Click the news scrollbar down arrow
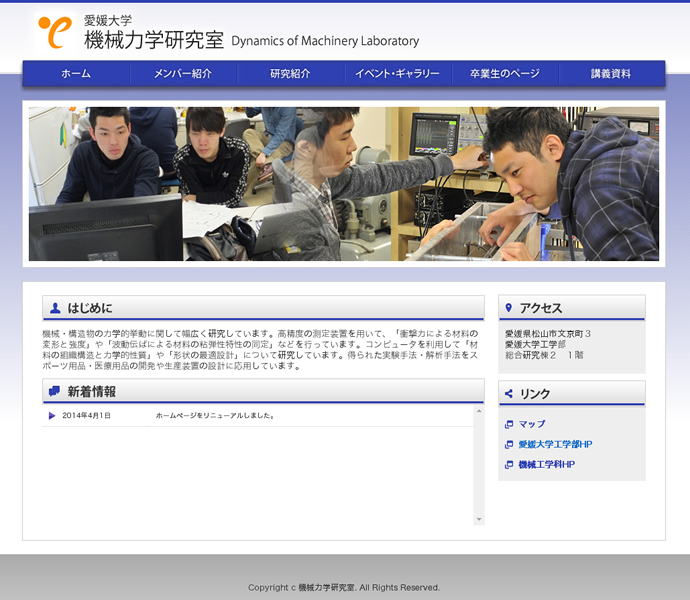Image resolution: width=690 pixels, height=600 pixels. point(479,519)
